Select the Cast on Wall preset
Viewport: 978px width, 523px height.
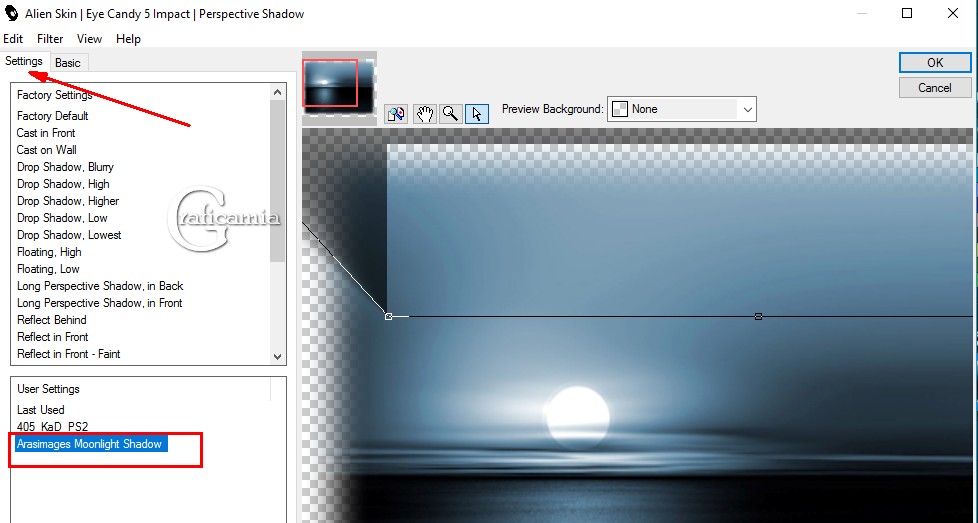47,150
